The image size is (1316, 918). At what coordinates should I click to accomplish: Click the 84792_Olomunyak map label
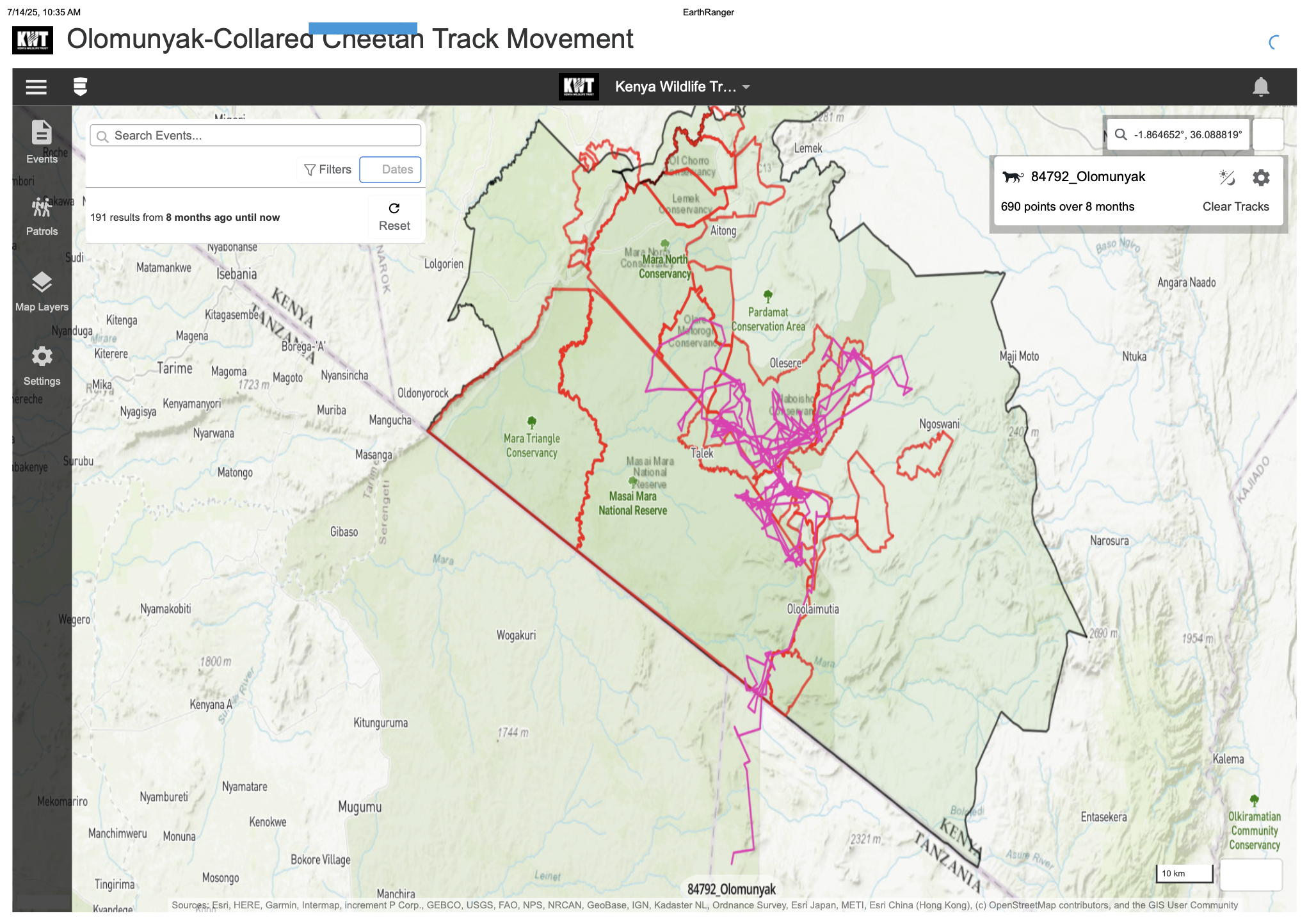coord(731,889)
